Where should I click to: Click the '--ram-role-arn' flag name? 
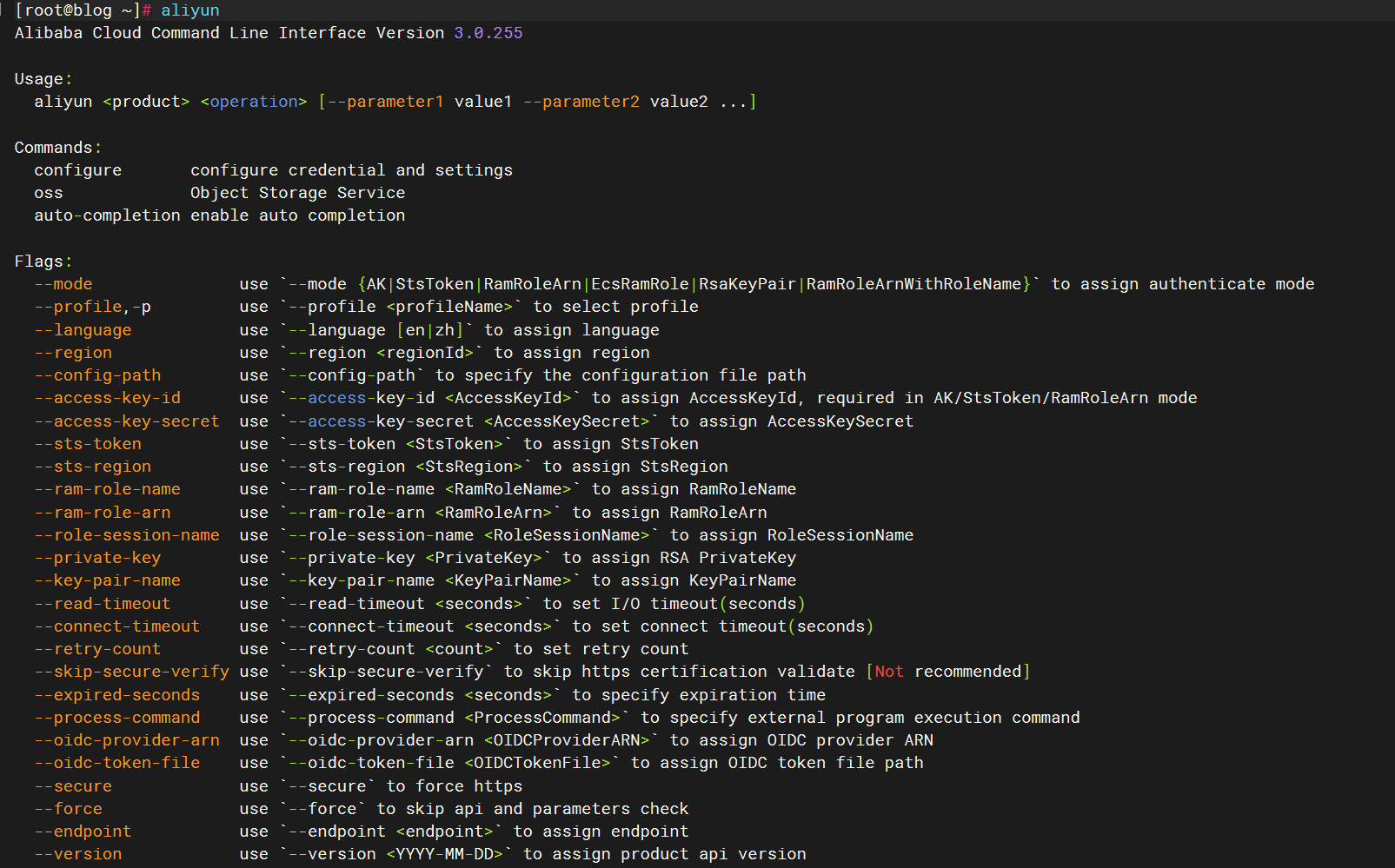point(103,513)
